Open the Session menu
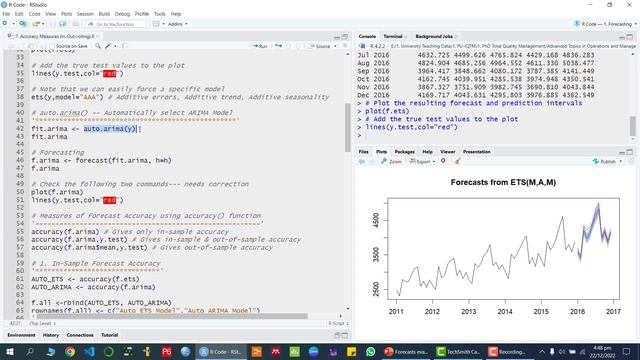This screenshot has width=640, height=360. point(85,14)
